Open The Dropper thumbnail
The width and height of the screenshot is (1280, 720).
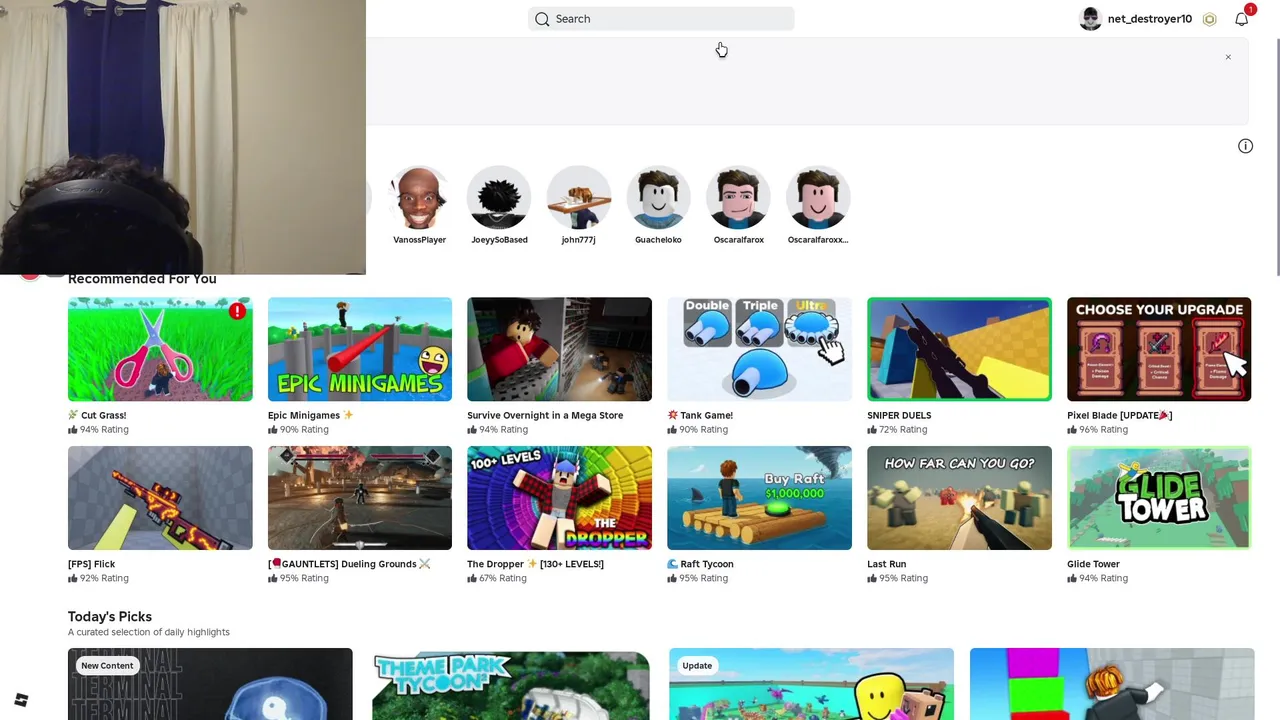point(559,498)
